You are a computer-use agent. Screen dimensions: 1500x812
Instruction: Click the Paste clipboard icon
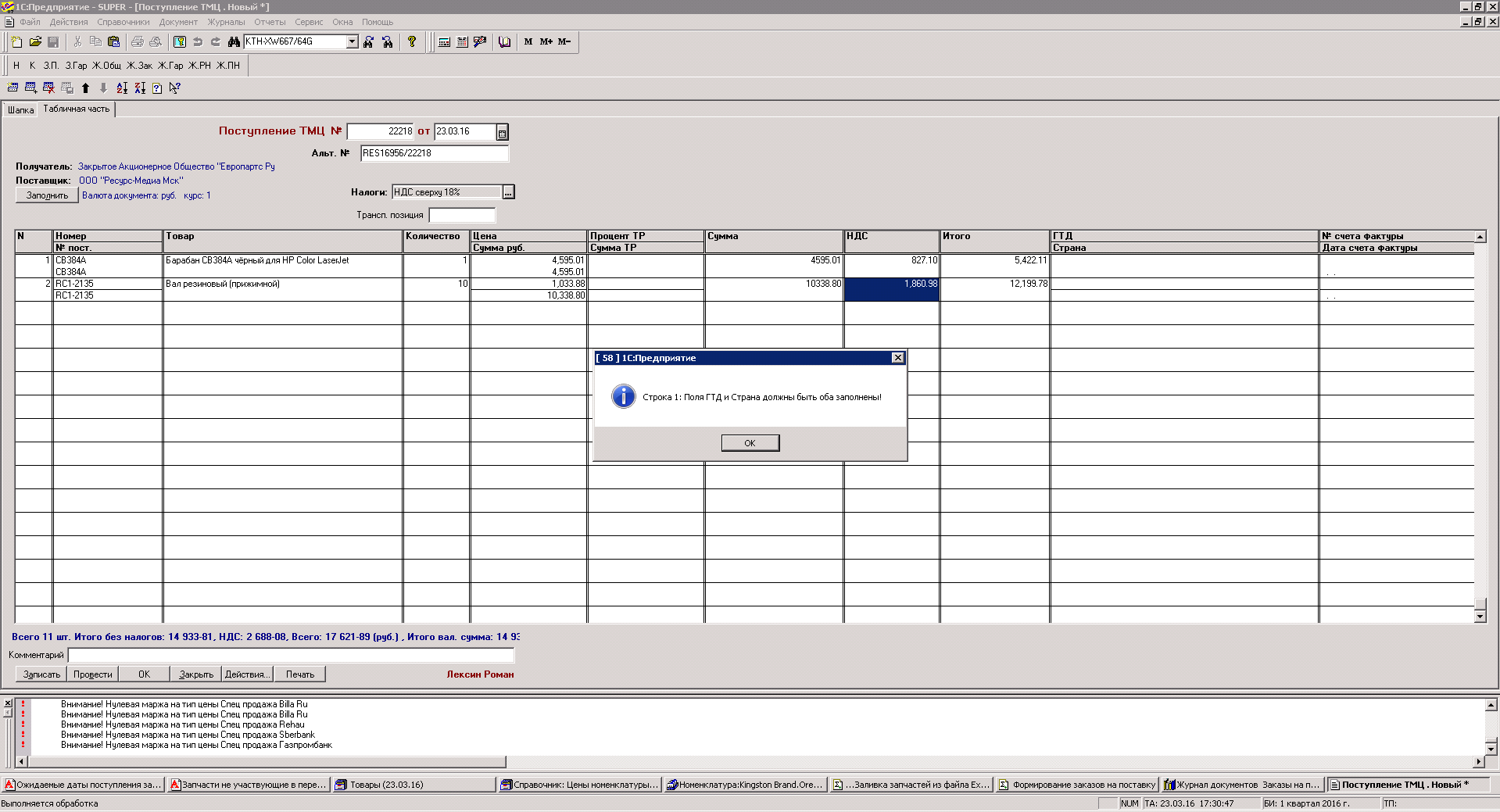coord(114,42)
